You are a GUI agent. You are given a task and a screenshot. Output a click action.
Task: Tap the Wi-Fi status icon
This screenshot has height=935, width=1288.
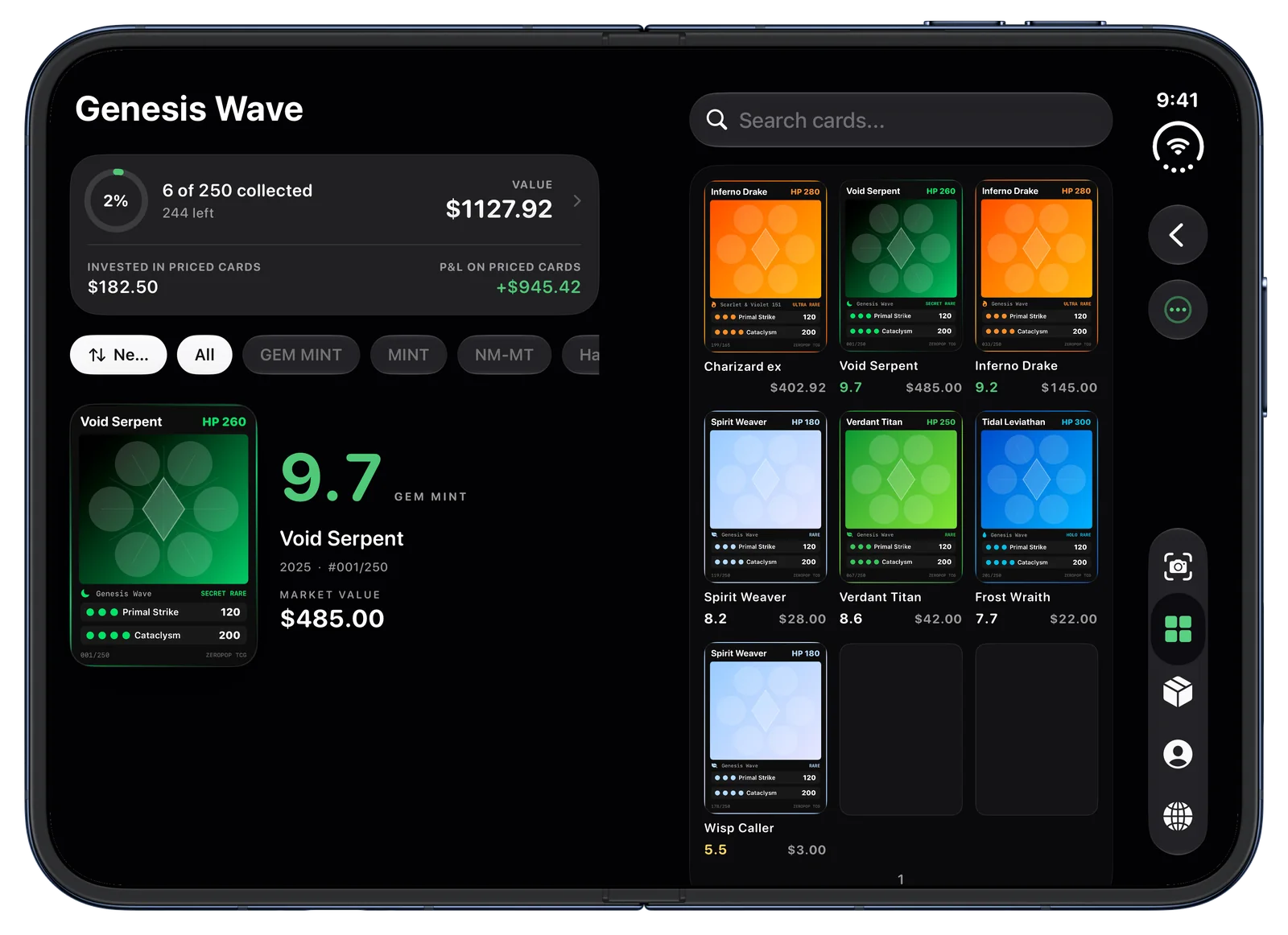[x=1177, y=147]
